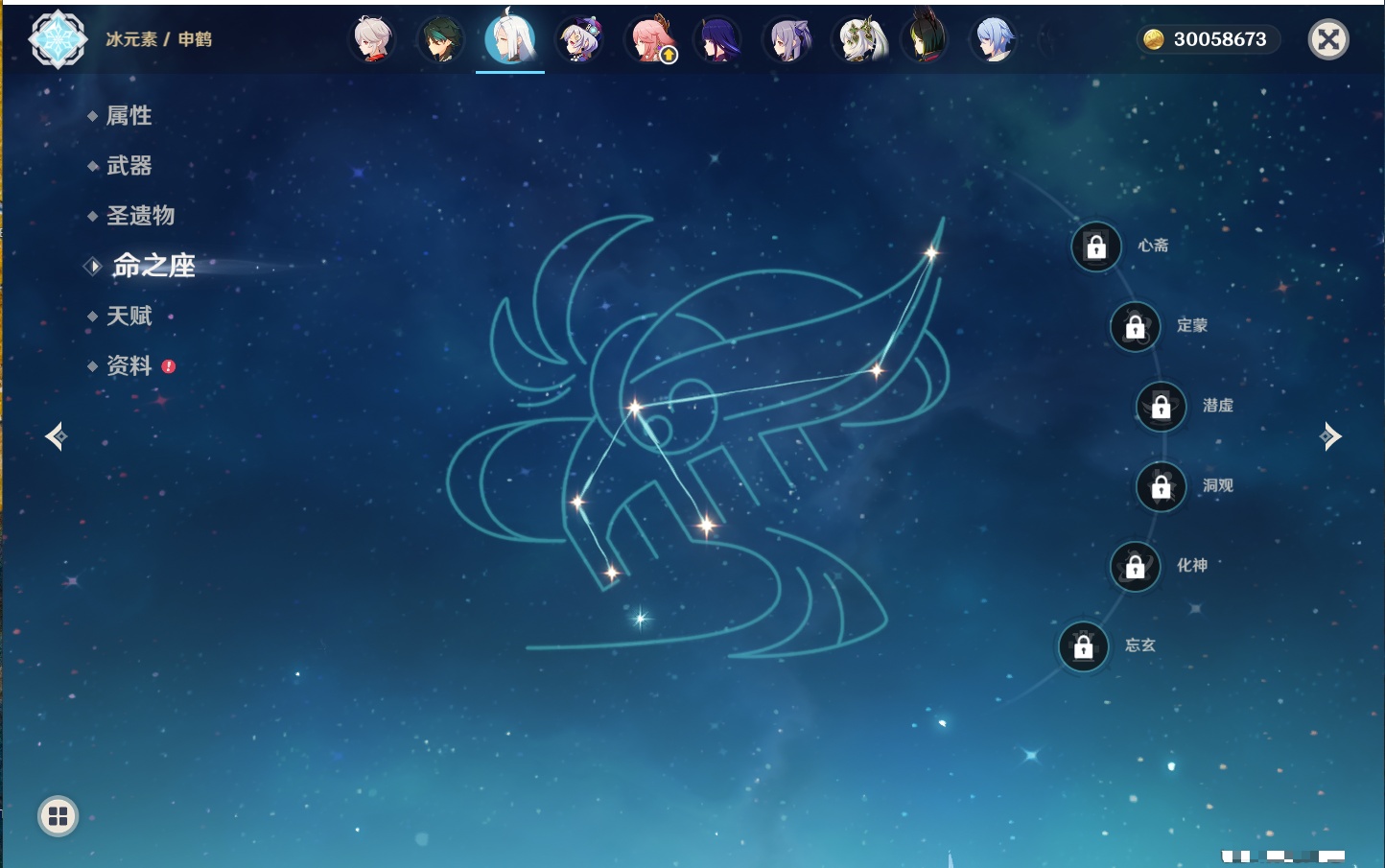1385x868 pixels.
Task: Click the red alert badge beside 资料
Action: (x=169, y=366)
